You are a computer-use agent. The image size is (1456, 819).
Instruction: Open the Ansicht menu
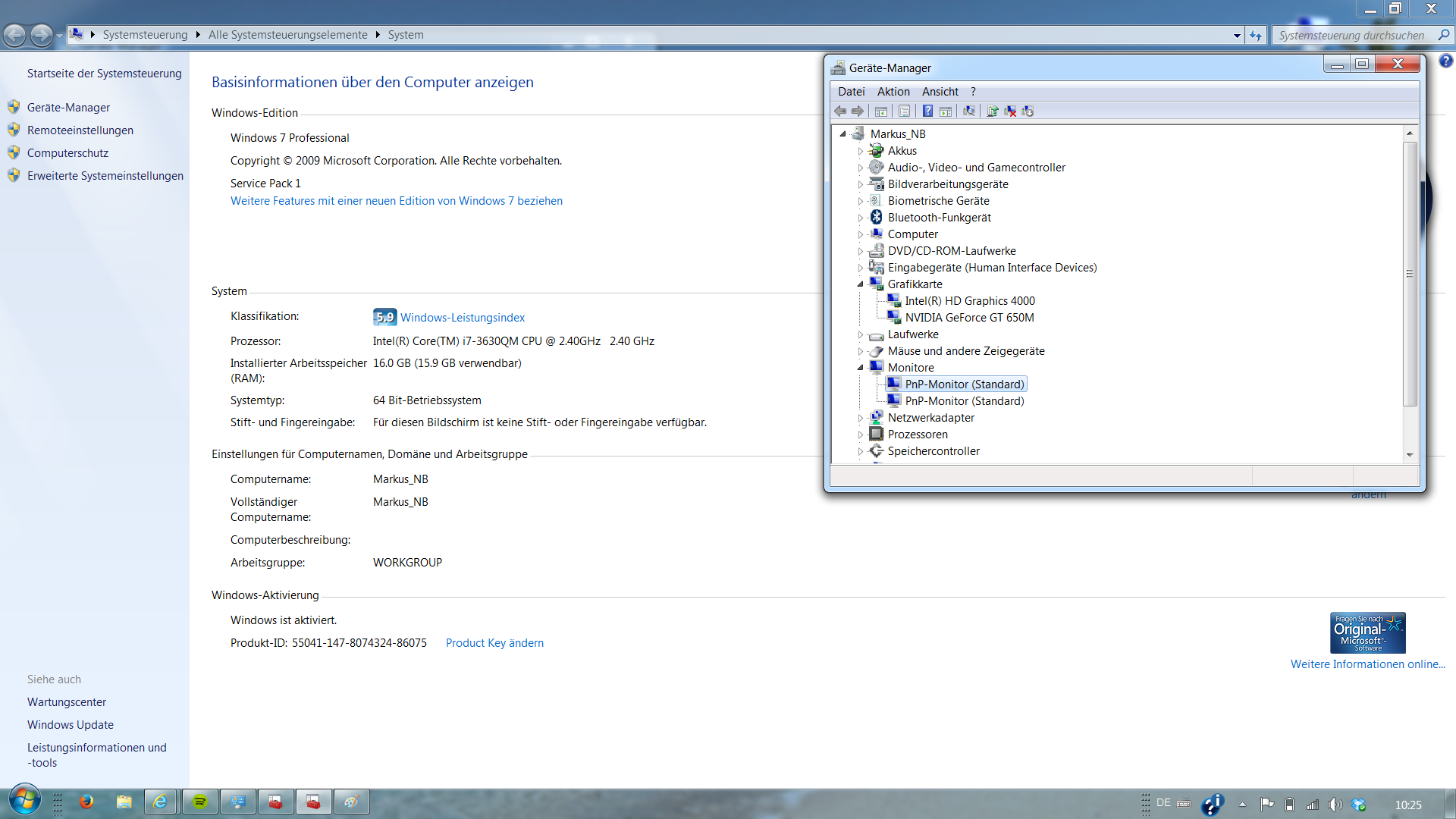pyautogui.click(x=940, y=92)
